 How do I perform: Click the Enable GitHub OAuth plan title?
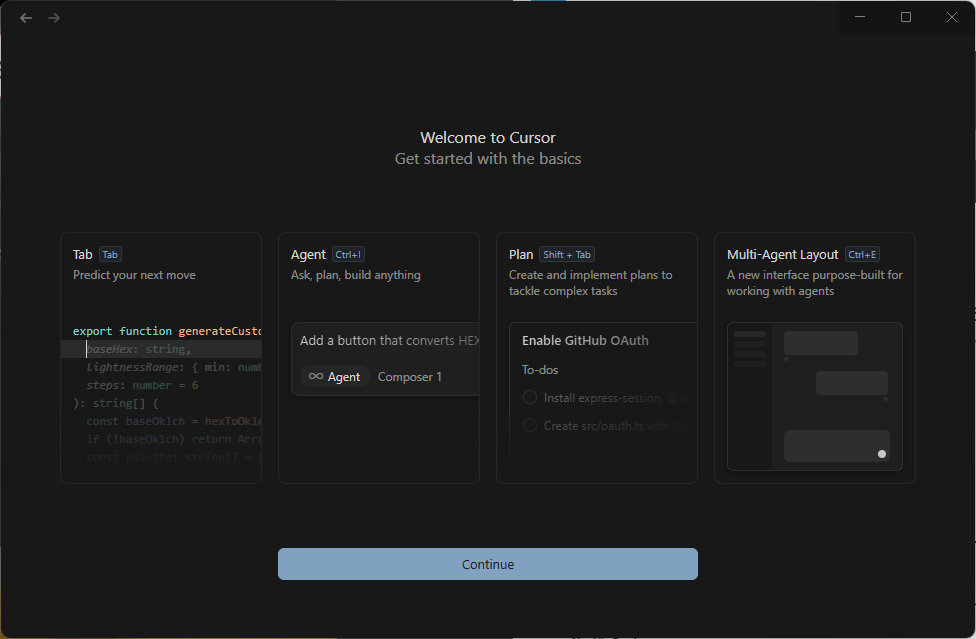(x=585, y=341)
